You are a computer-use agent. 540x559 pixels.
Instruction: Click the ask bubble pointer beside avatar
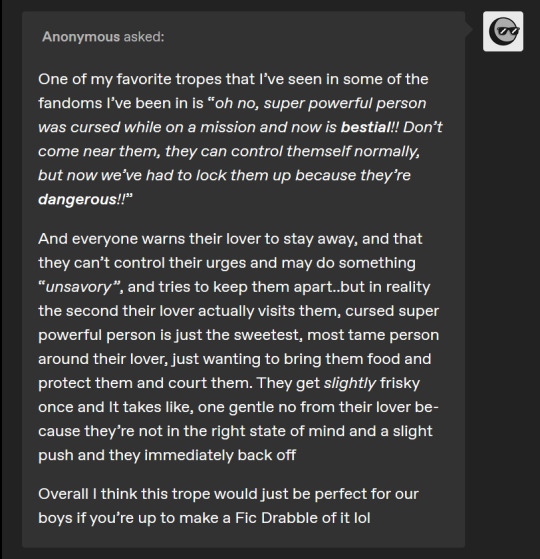tap(469, 30)
